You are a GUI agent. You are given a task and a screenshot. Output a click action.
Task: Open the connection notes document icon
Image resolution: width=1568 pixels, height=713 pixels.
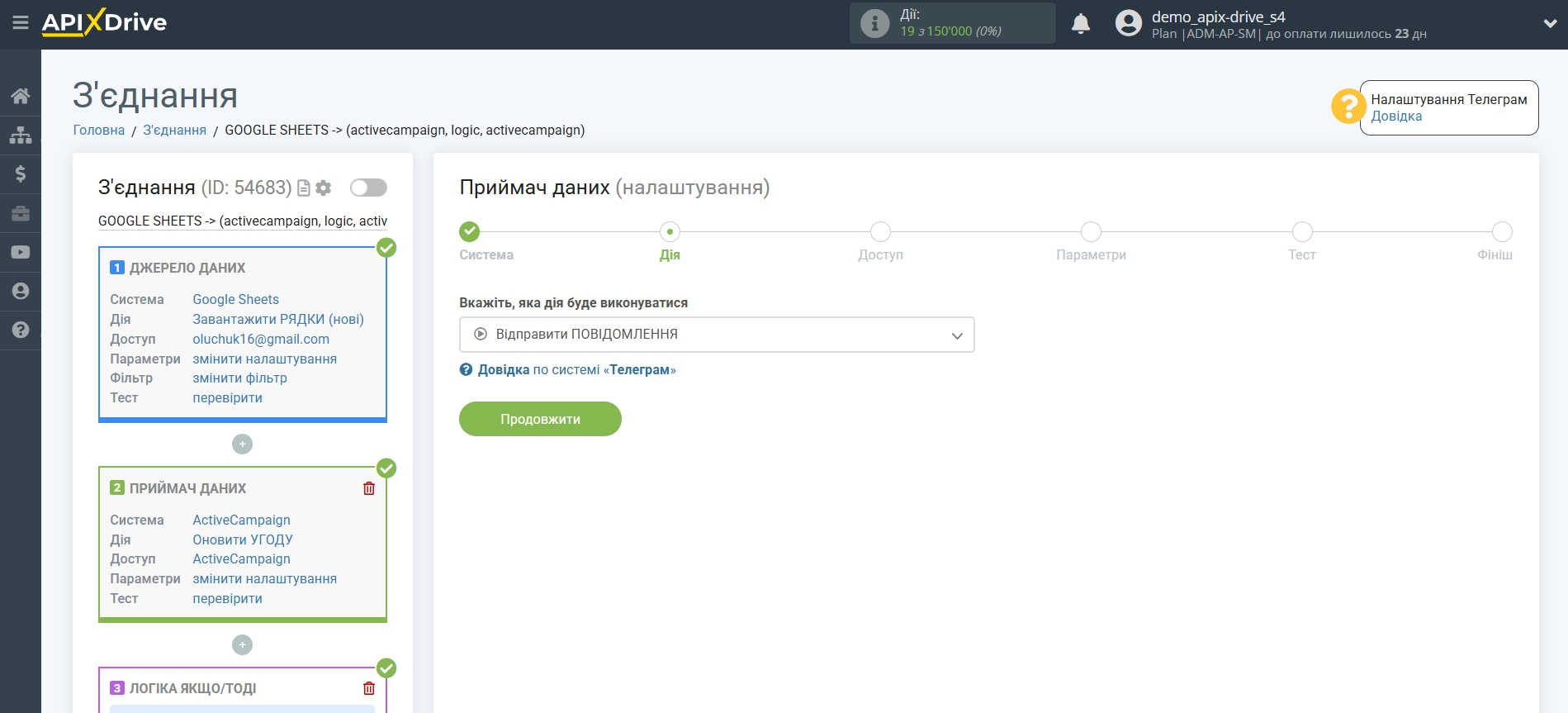[x=304, y=188]
